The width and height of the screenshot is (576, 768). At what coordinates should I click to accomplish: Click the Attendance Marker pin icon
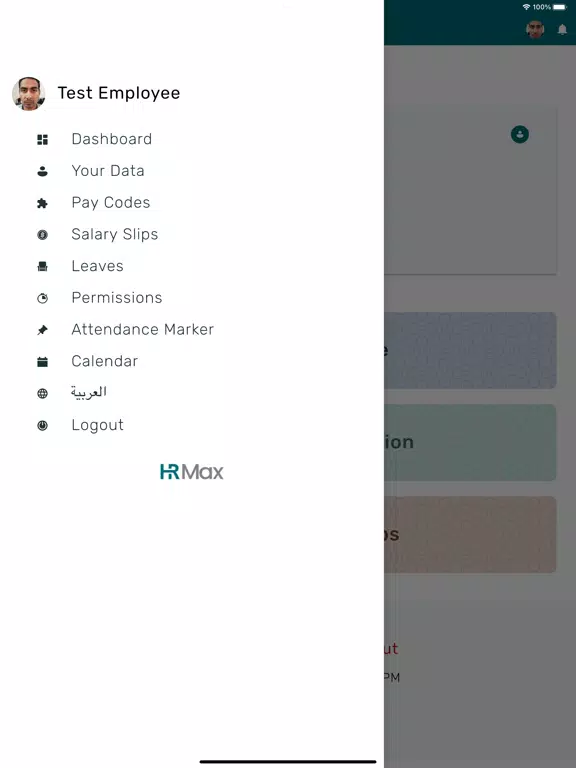click(x=43, y=330)
